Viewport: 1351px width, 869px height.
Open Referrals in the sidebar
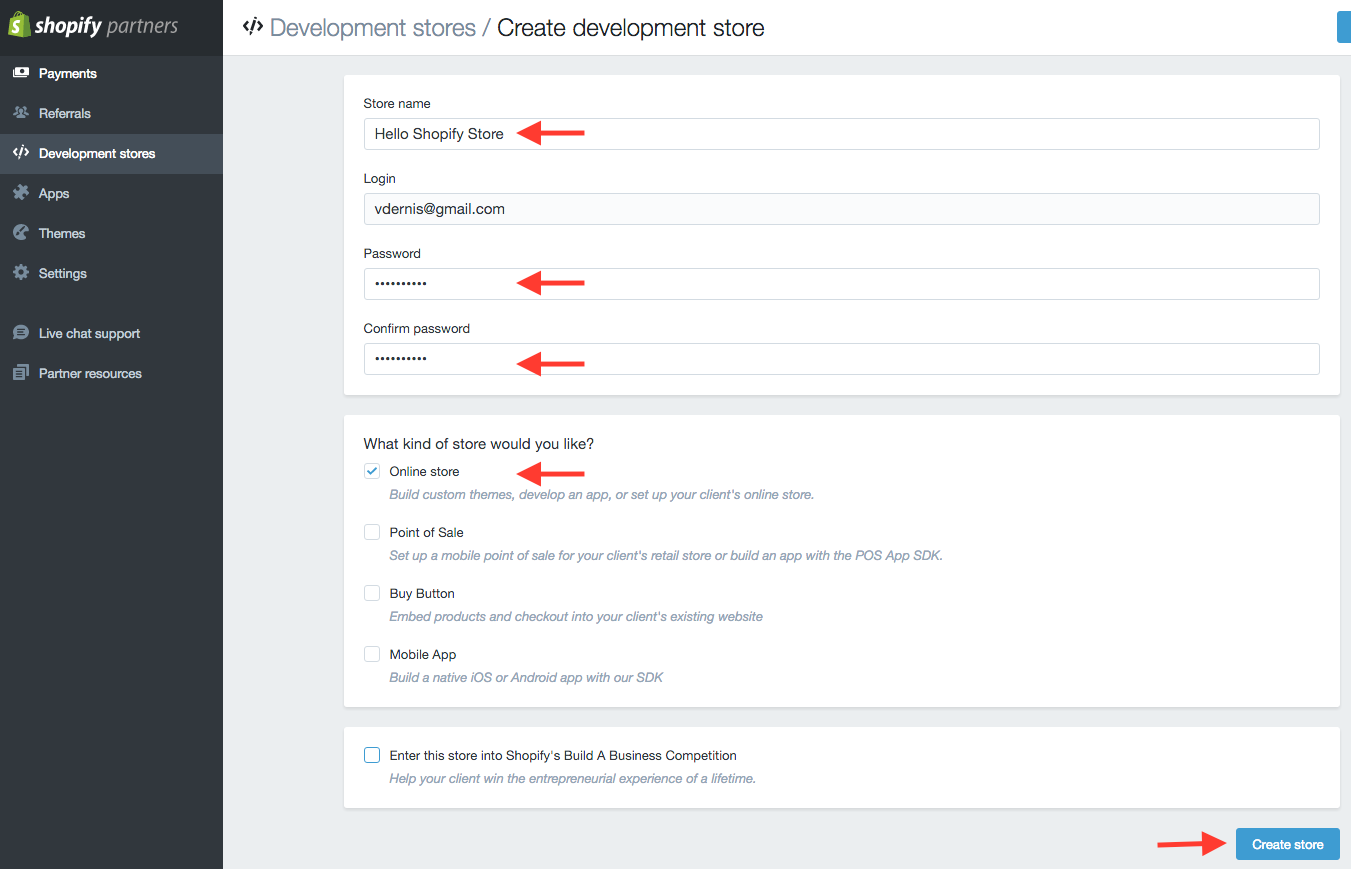pos(111,114)
